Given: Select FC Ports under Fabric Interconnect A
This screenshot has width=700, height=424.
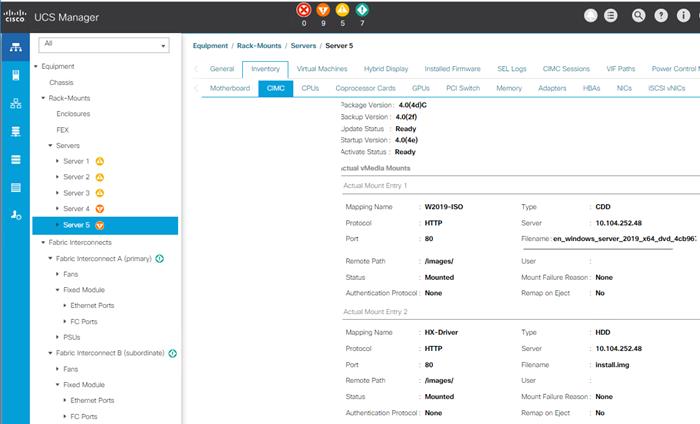Looking at the screenshot, I should pos(83,321).
